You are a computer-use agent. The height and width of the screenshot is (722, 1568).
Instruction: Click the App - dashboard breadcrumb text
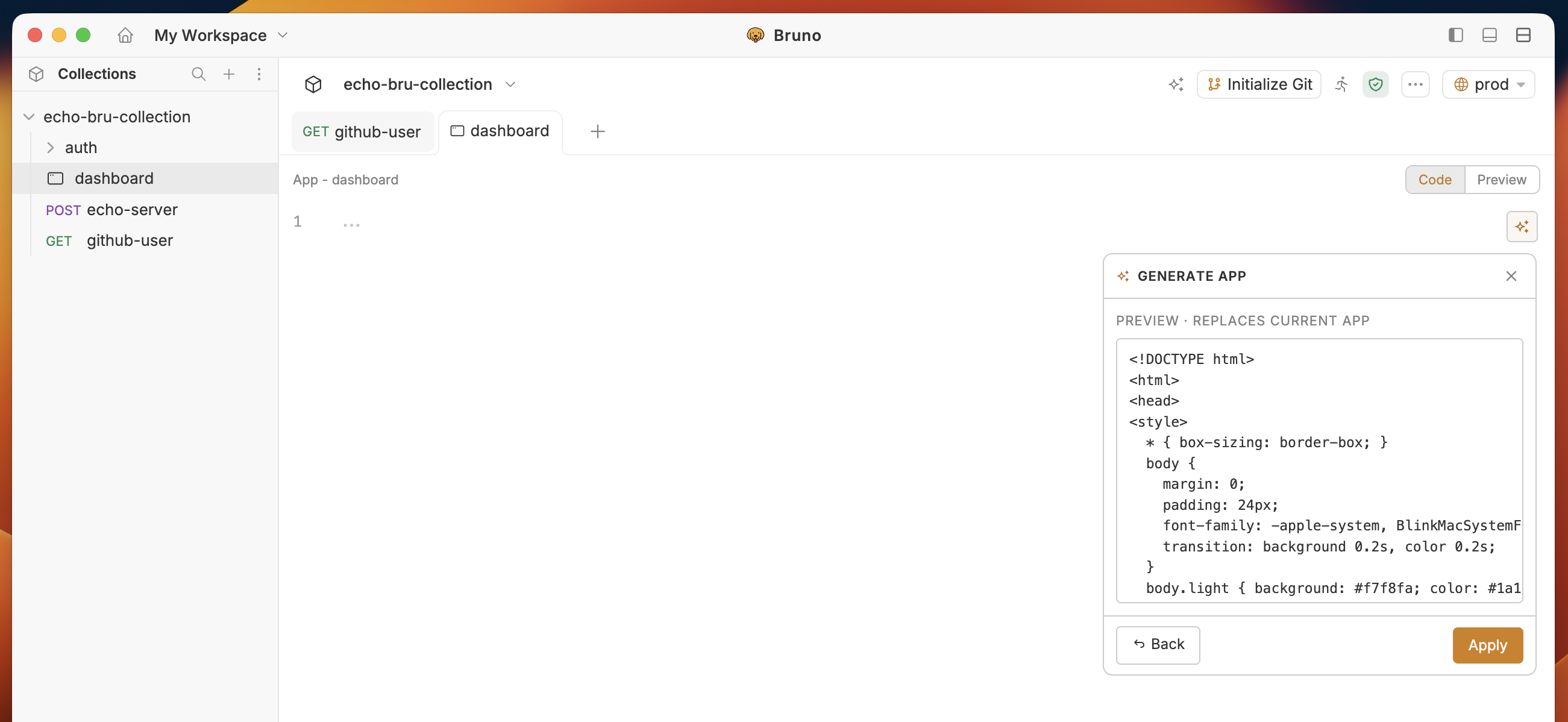346,180
